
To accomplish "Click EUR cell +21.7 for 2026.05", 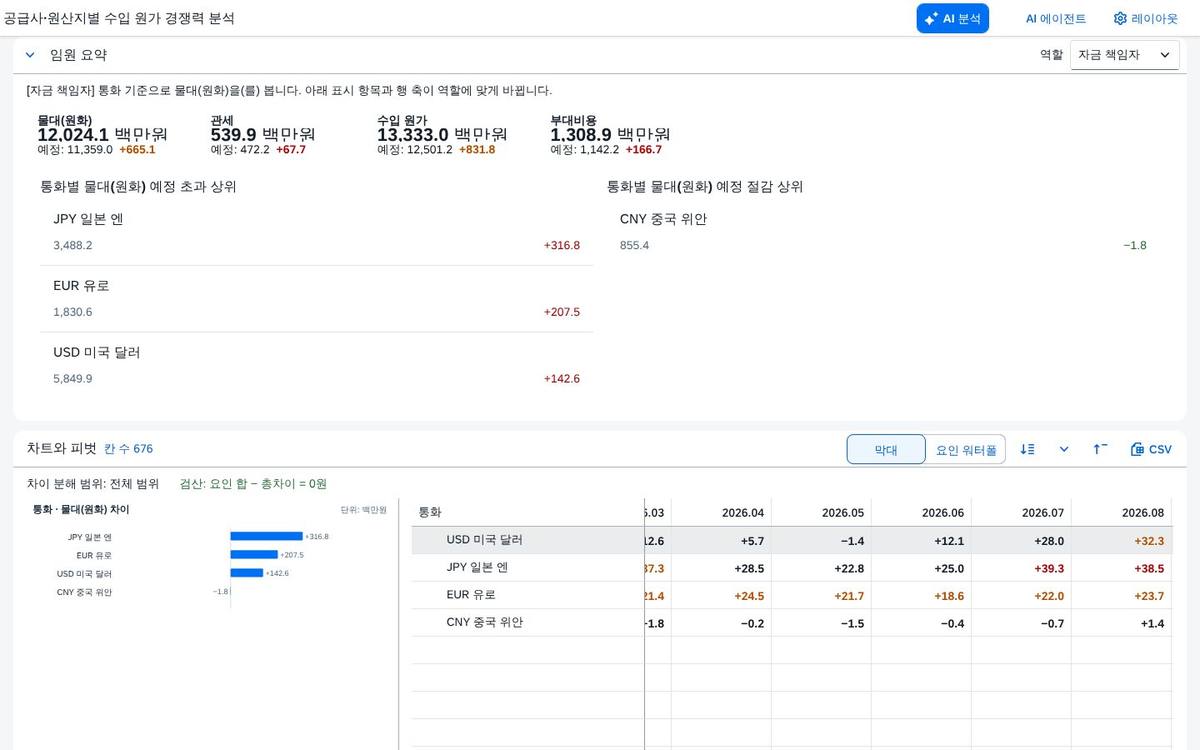I will [x=821, y=595].
